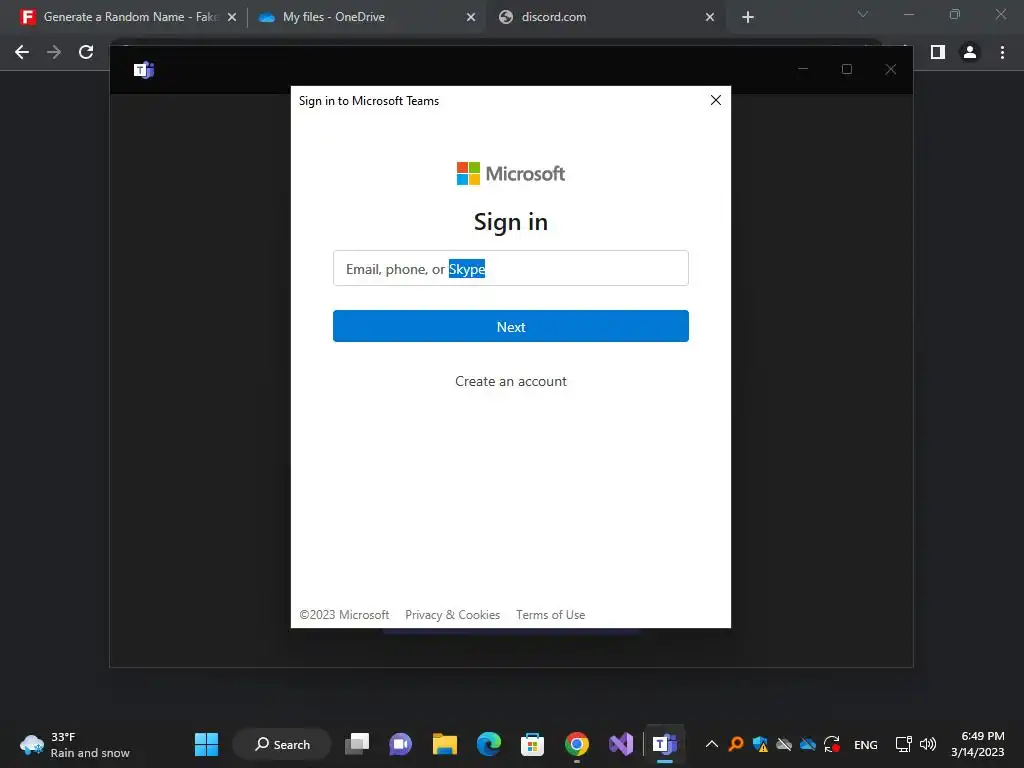Open Visual Studio from taskbar
This screenshot has height=768, width=1024.
pyautogui.click(x=620, y=744)
